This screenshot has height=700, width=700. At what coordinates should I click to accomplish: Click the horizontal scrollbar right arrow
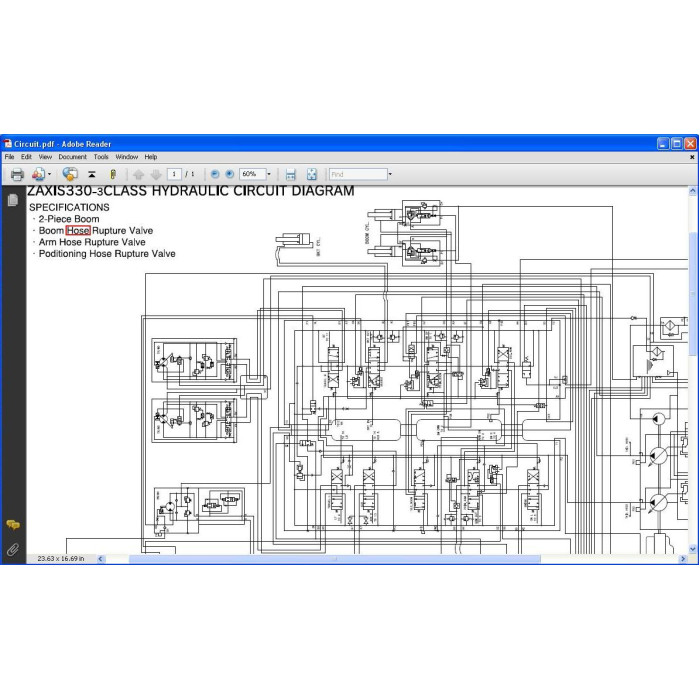pos(683,558)
